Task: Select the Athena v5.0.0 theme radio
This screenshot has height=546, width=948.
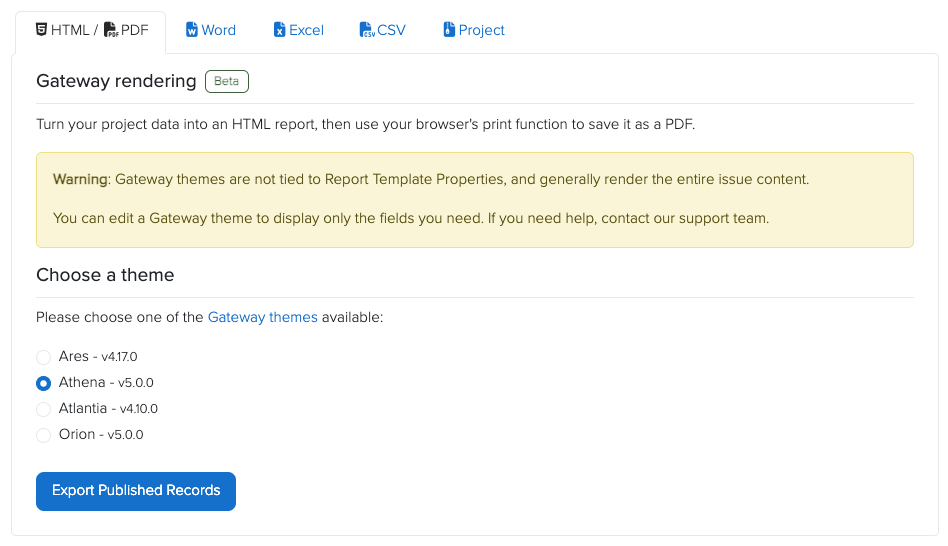Action: [x=44, y=383]
